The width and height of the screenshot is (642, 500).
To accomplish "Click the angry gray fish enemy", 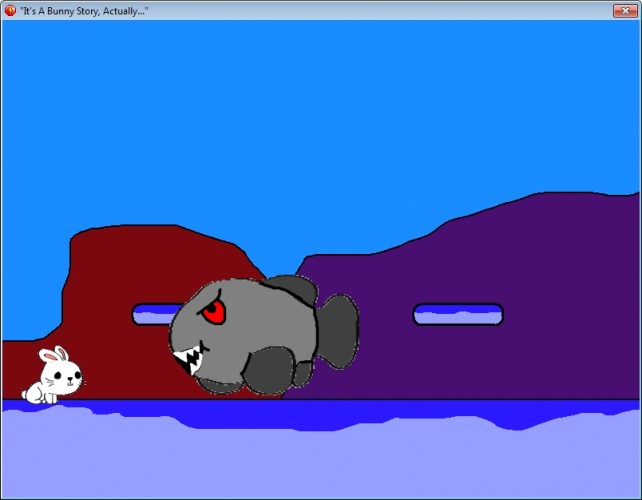I will click(264, 335).
